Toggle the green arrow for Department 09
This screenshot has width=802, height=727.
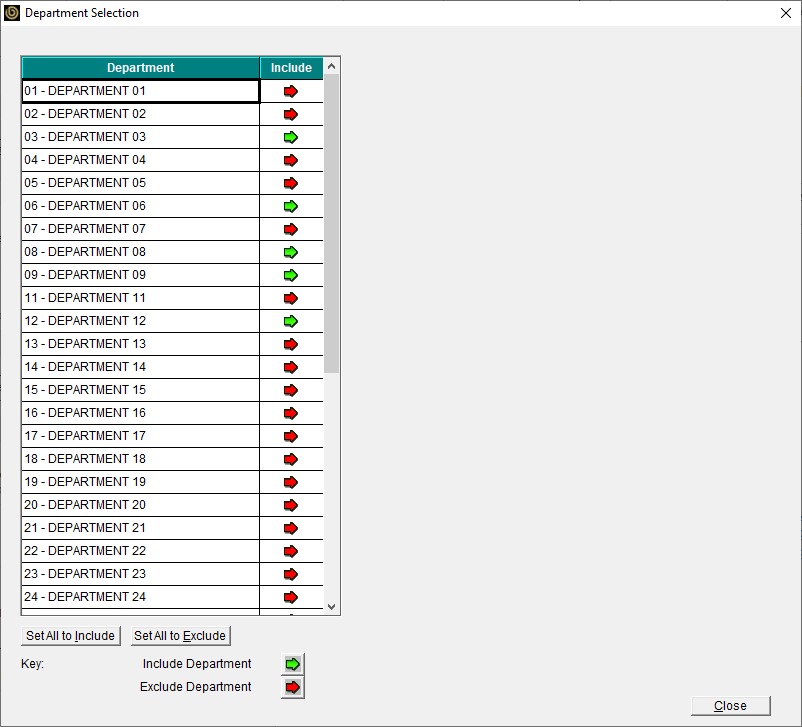pyautogui.click(x=291, y=275)
